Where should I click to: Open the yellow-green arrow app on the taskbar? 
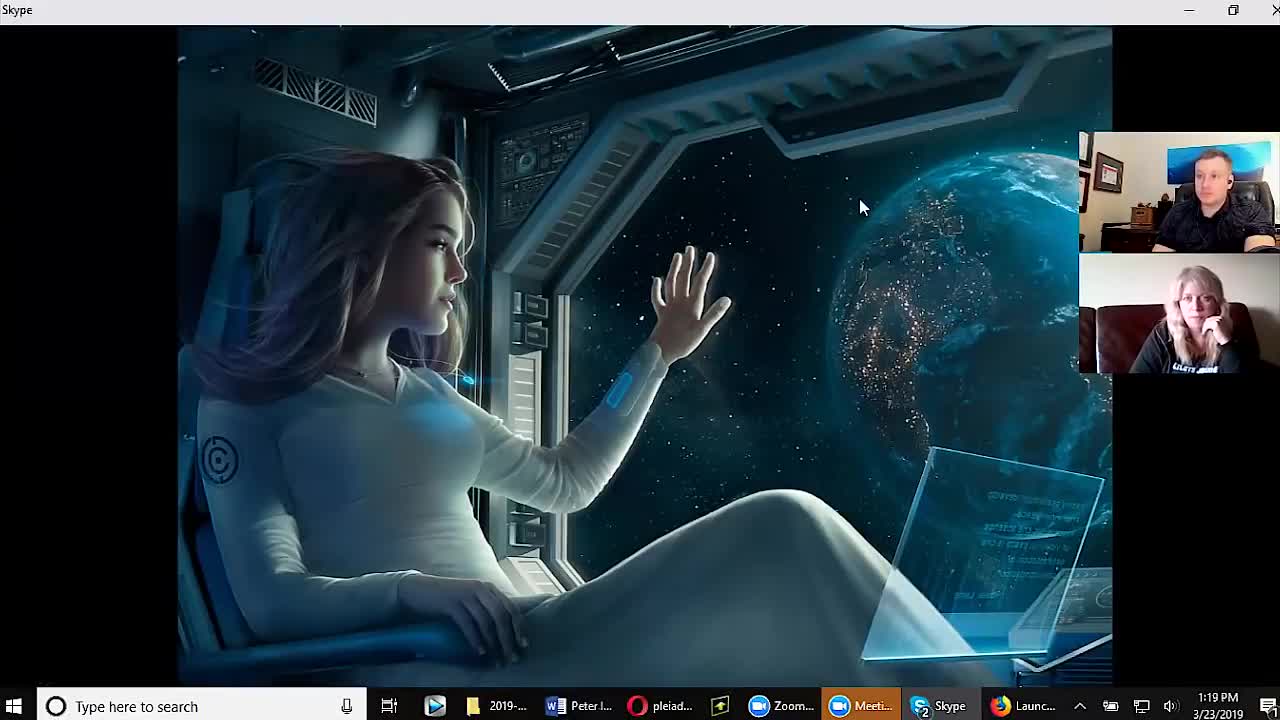(720, 706)
